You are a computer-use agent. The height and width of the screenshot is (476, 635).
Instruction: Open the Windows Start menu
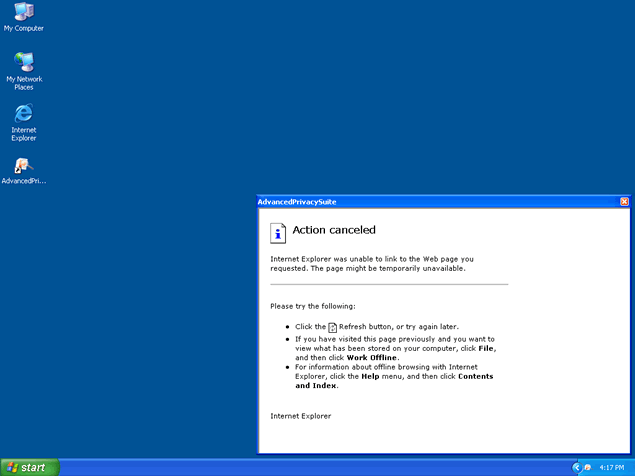29,467
